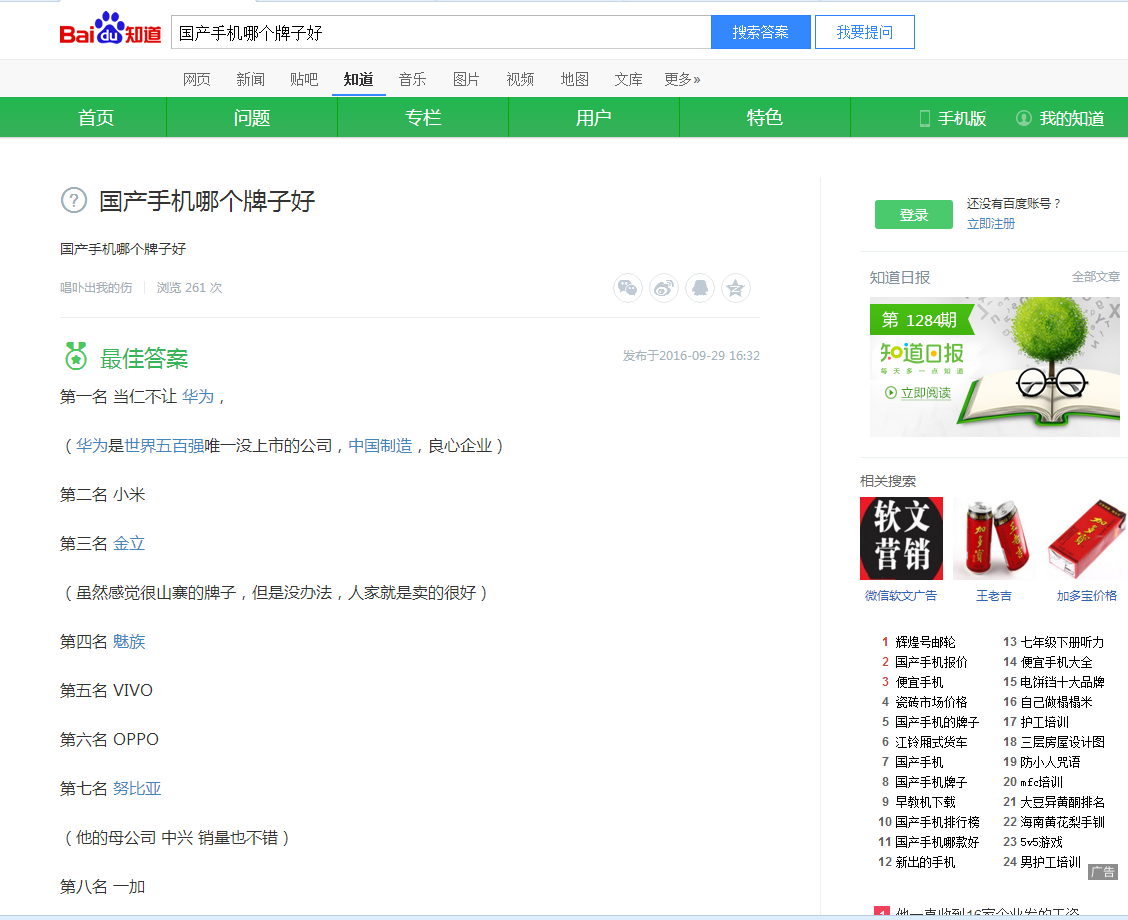Click the green 登录 button
This screenshot has width=1128, height=920.
(x=914, y=214)
